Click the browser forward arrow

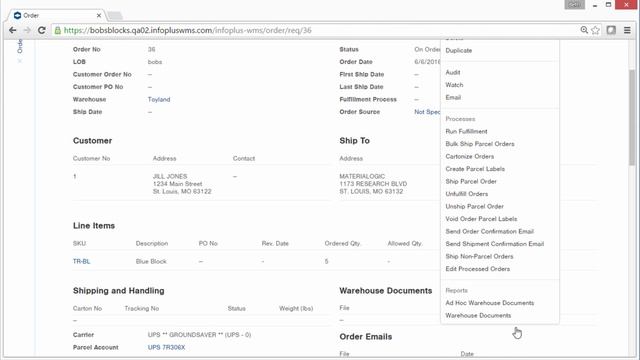(27, 30)
